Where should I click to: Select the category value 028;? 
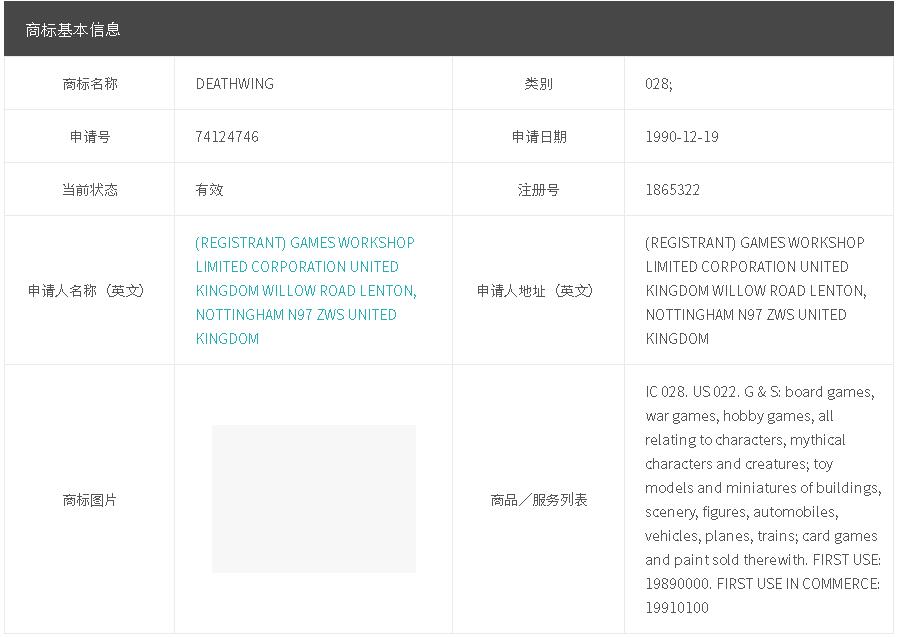pos(659,84)
